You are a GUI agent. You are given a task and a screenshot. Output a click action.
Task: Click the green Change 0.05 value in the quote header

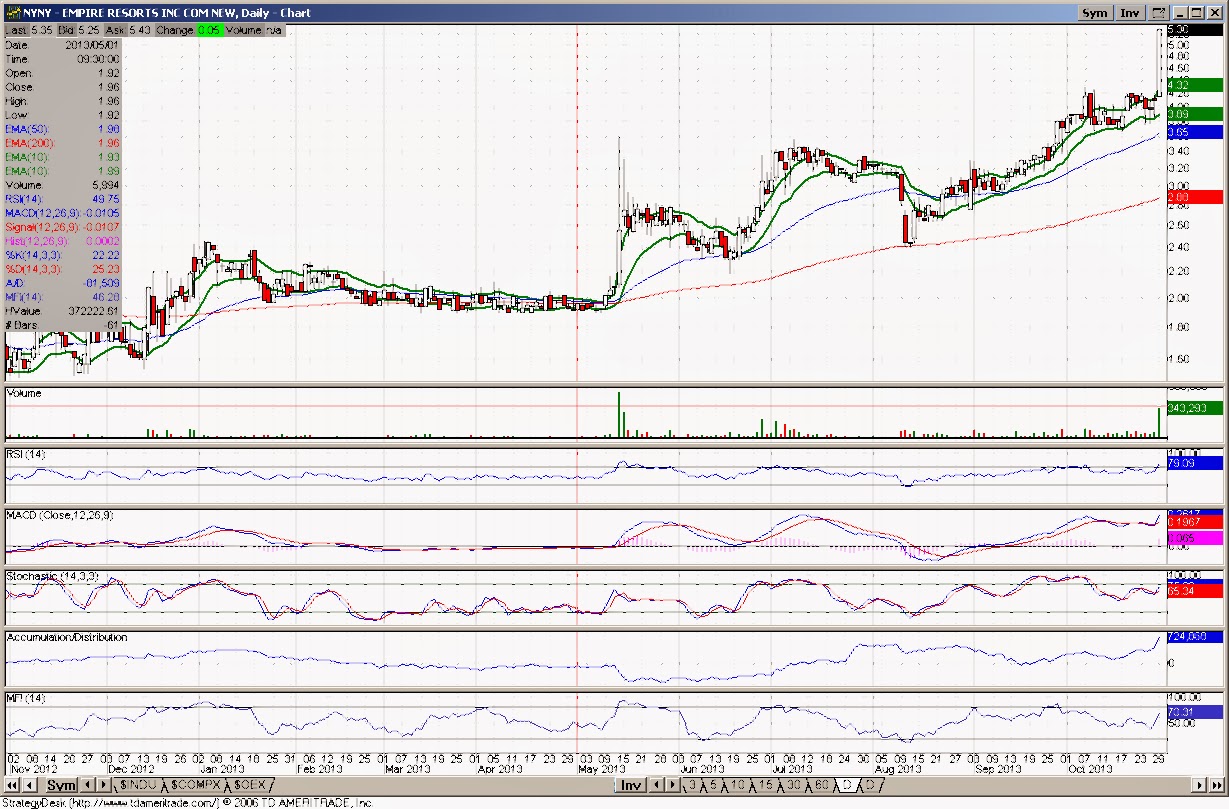pyautogui.click(x=209, y=31)
